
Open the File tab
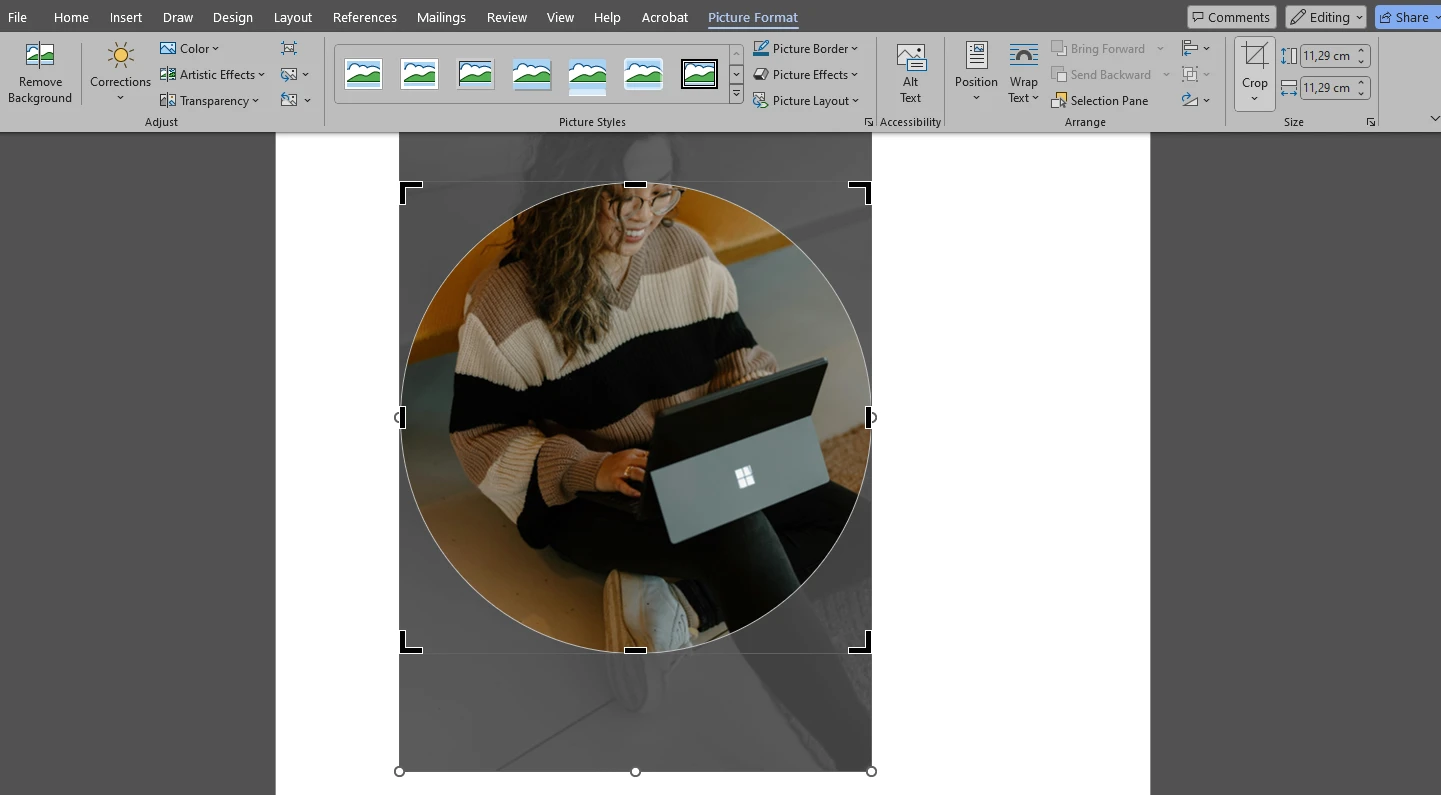tap(17, 17)
